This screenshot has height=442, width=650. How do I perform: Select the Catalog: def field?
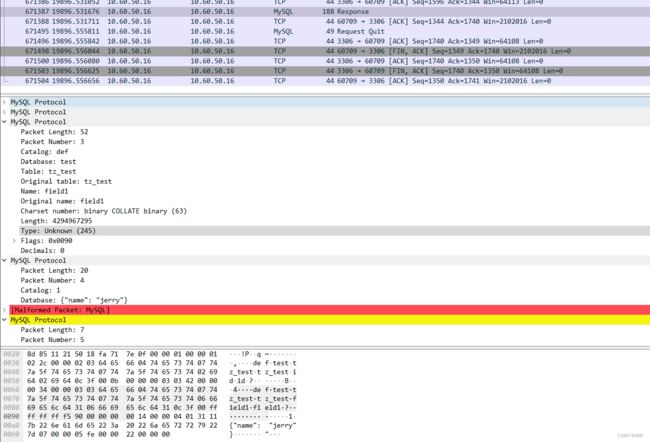tap(44, 152)
